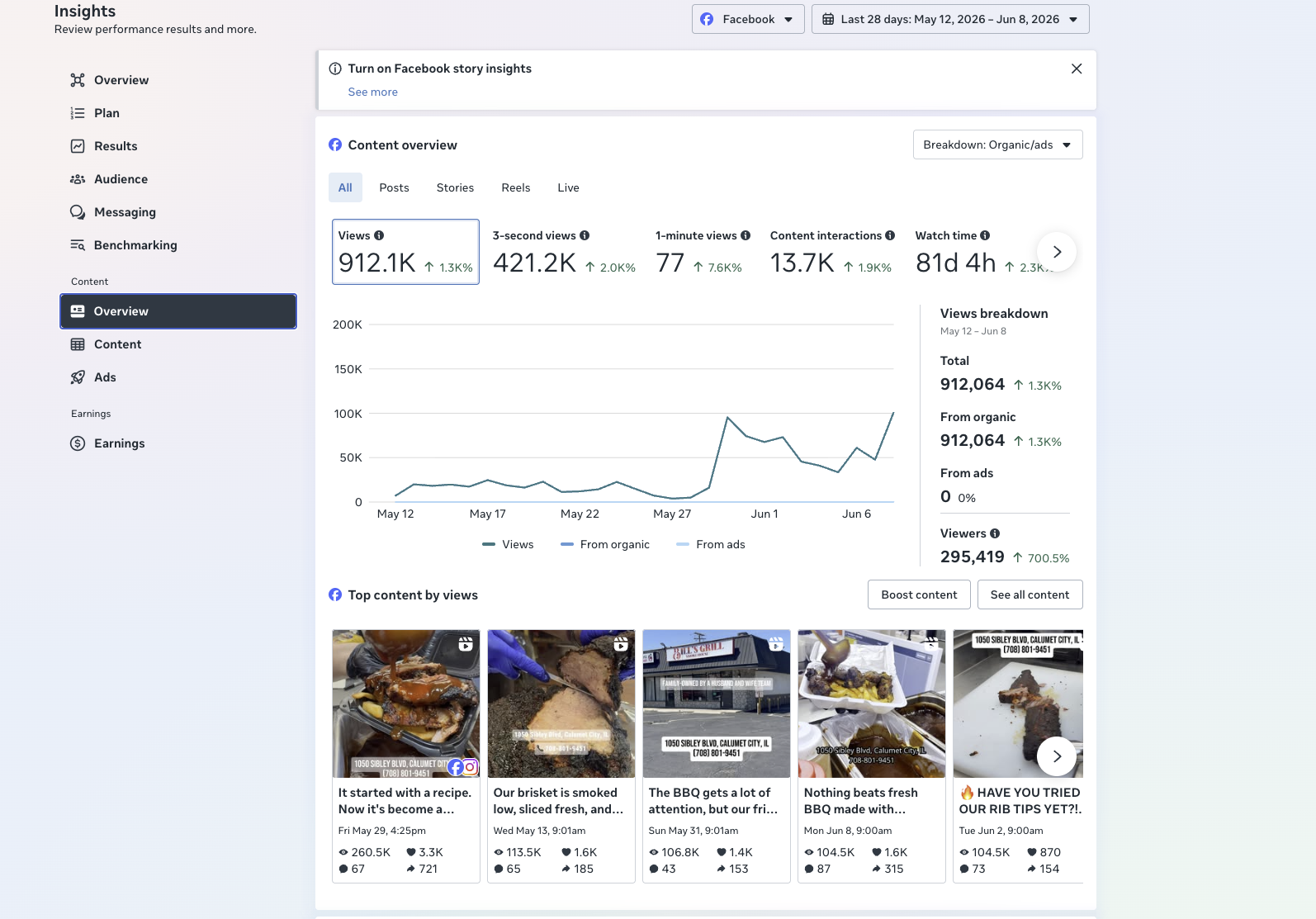Open the 'Our brisket is smoked' reel thumbnail
This screenshot has width=1316, height=919.
(x=561, y=703)
